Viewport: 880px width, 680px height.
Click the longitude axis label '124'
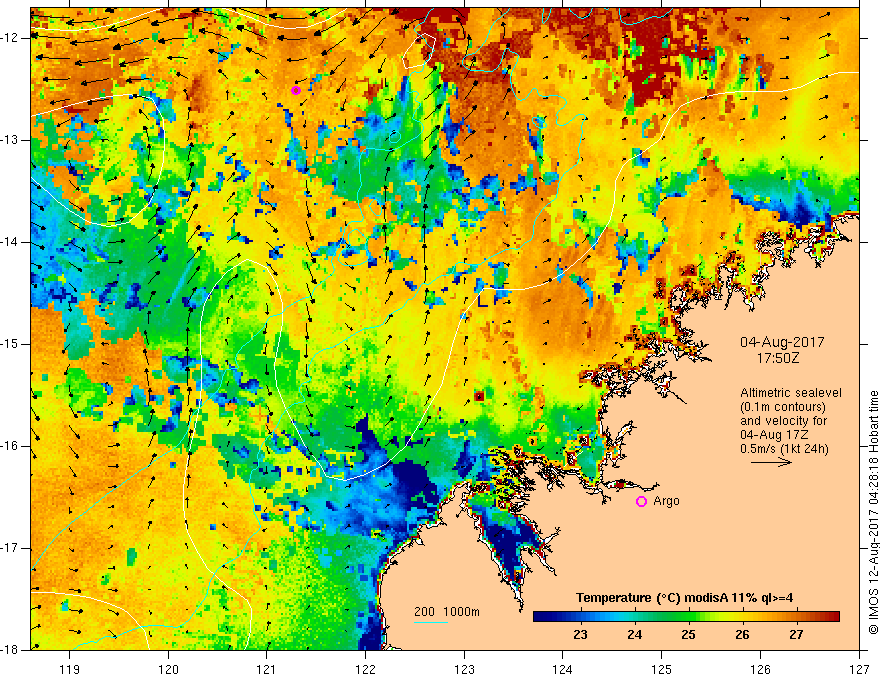[x=563, y=669]
